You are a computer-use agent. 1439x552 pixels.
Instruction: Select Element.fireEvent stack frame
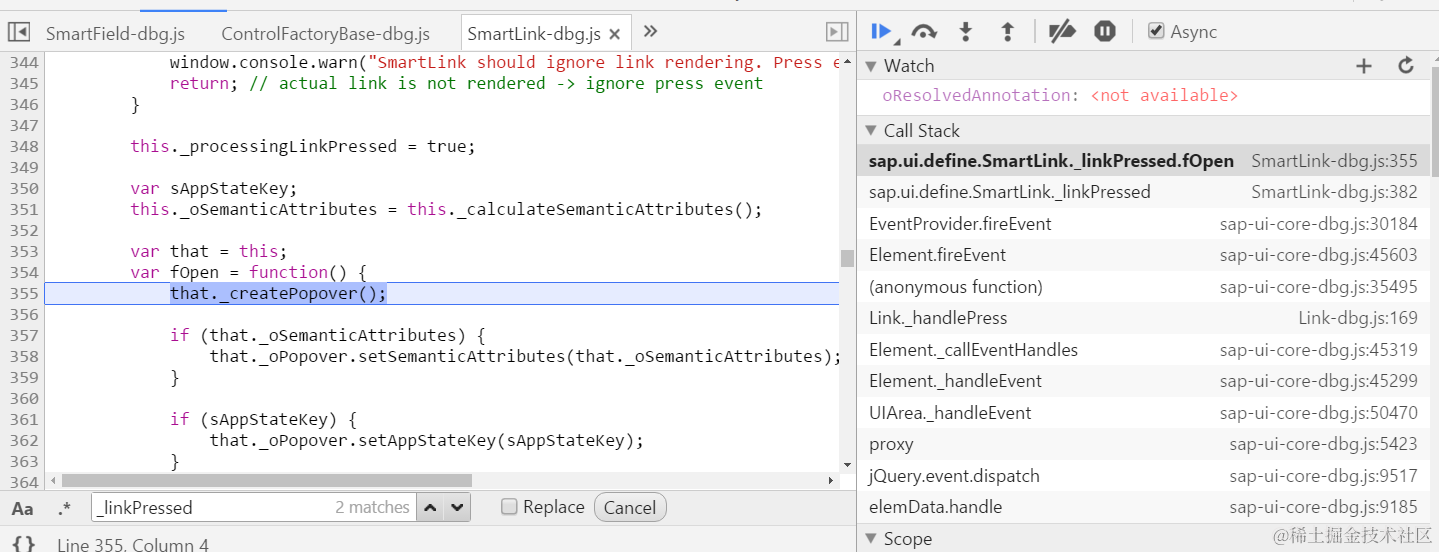tap(1143, 255)
